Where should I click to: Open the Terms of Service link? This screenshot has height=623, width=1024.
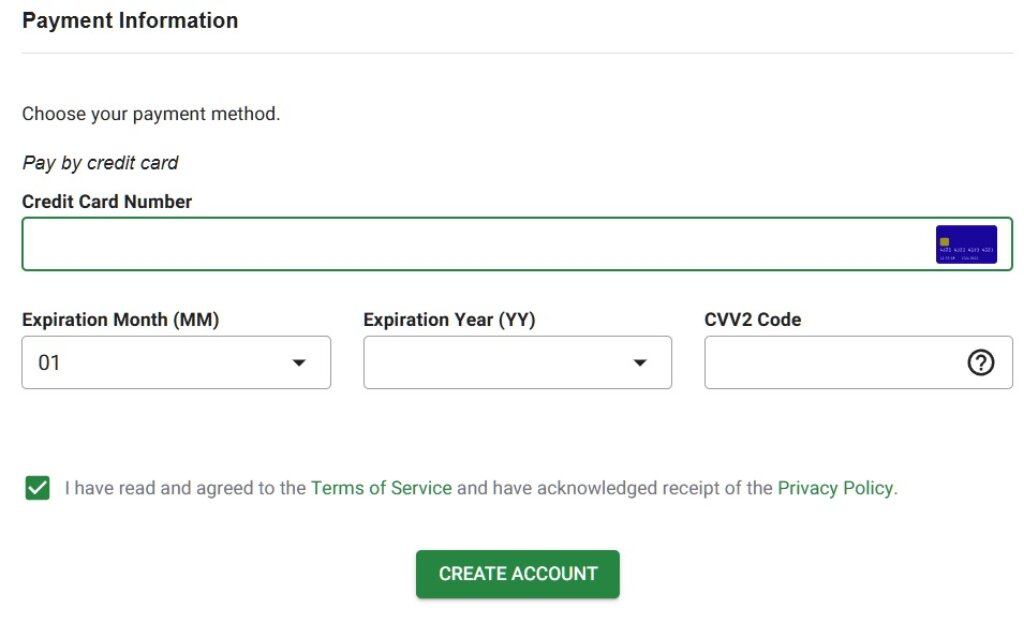click(381, 489)
